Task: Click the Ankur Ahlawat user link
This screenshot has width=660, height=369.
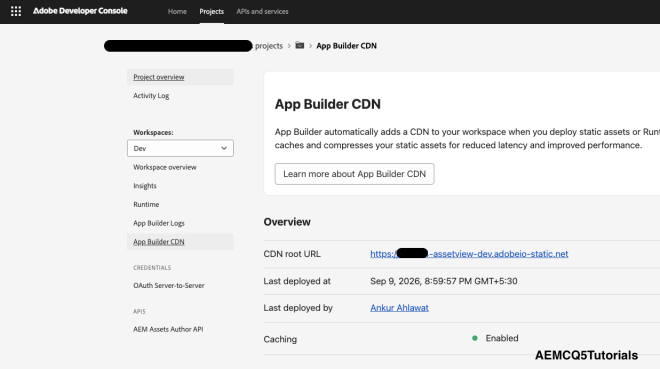Action: [399, 308]
